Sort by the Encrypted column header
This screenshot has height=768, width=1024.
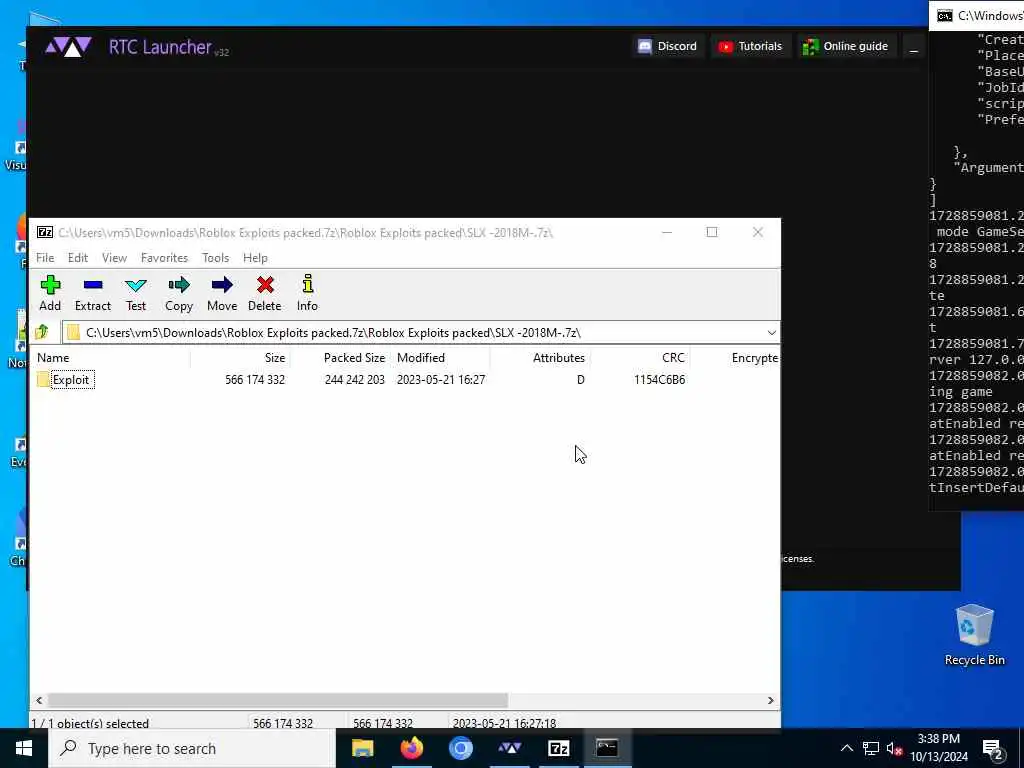pos(735,358)
